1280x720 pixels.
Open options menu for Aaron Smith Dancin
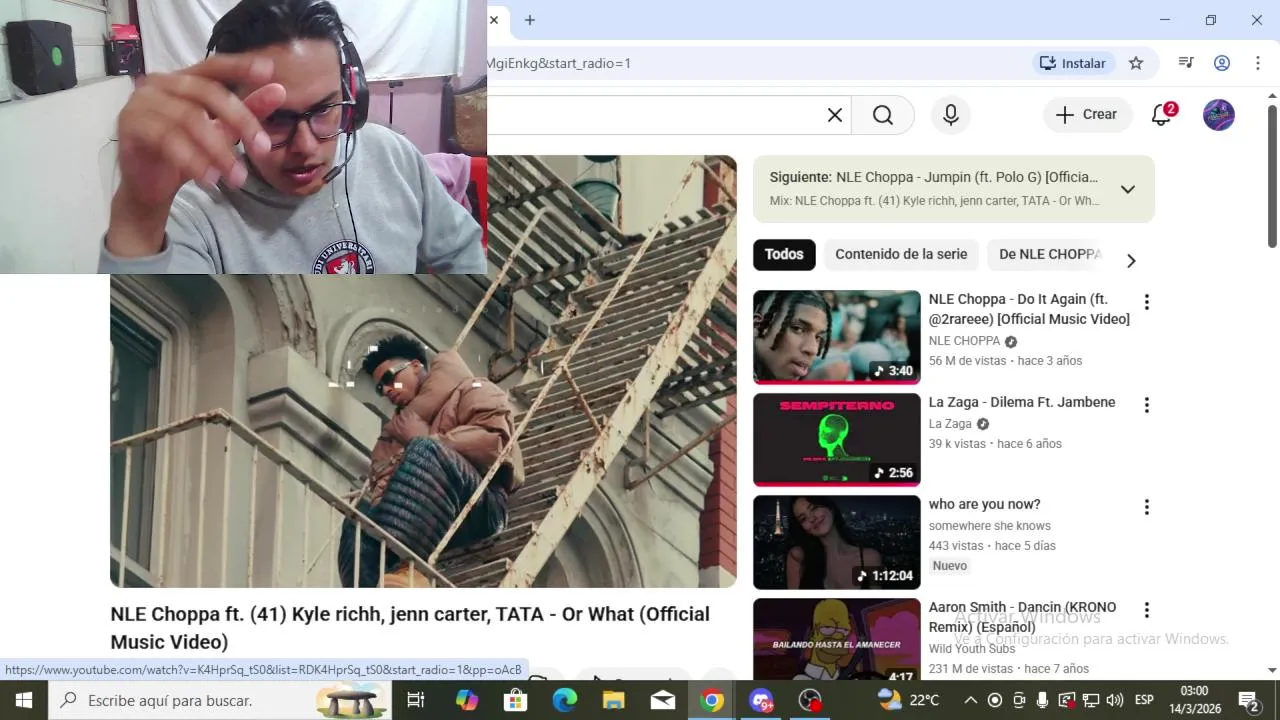pos(1147,610)
